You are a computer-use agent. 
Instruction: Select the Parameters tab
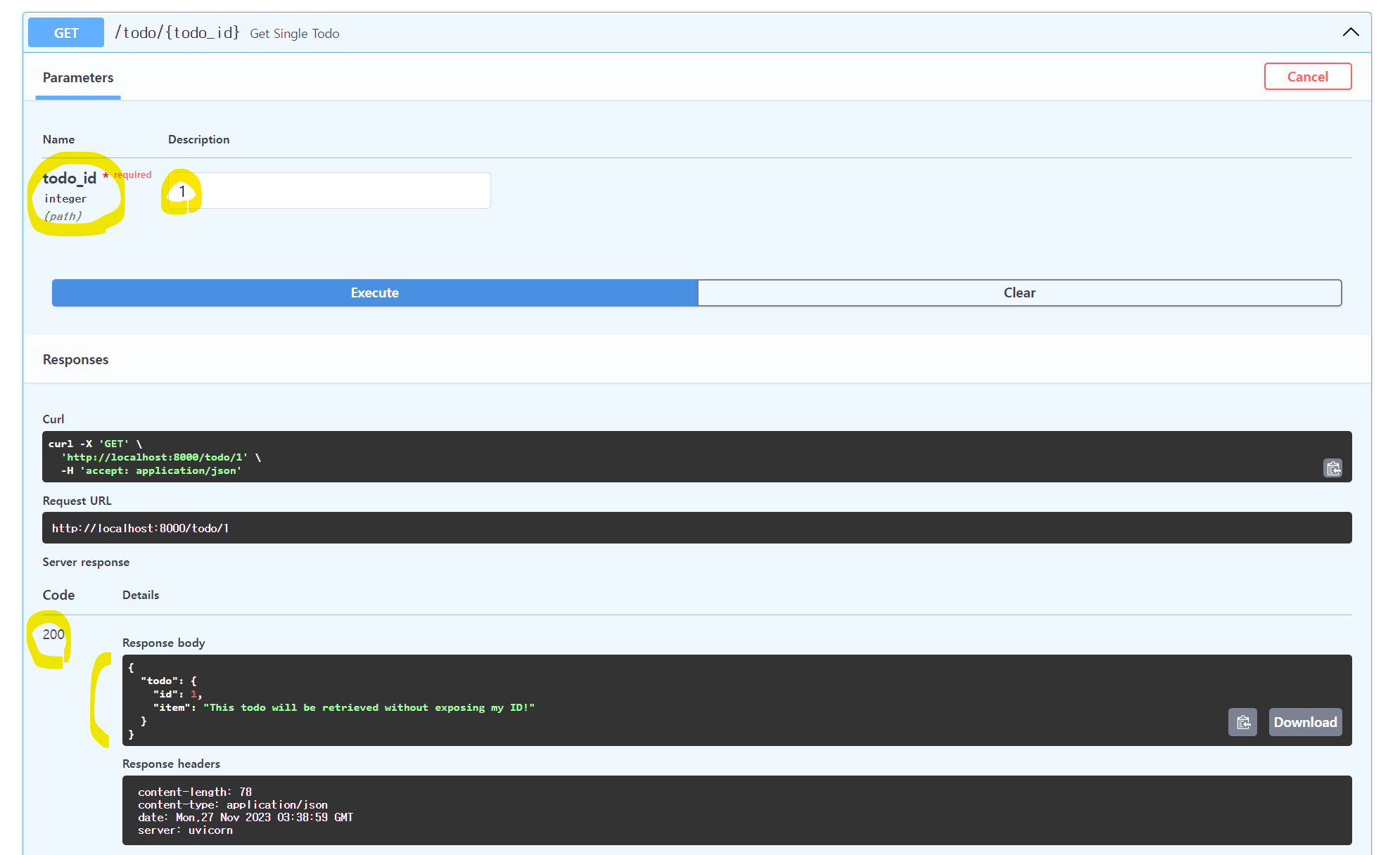(78, 77)
